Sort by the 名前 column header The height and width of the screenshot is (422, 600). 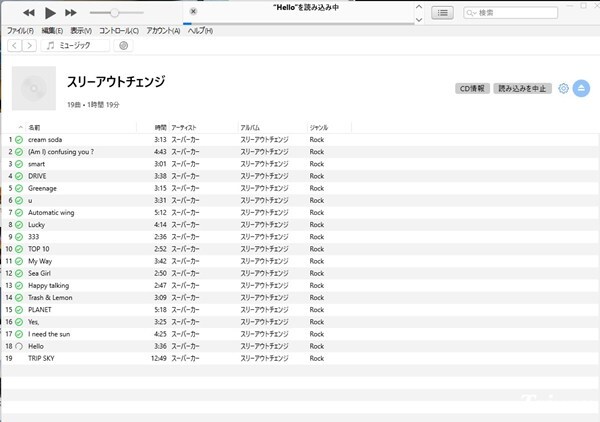pos(34,128)
